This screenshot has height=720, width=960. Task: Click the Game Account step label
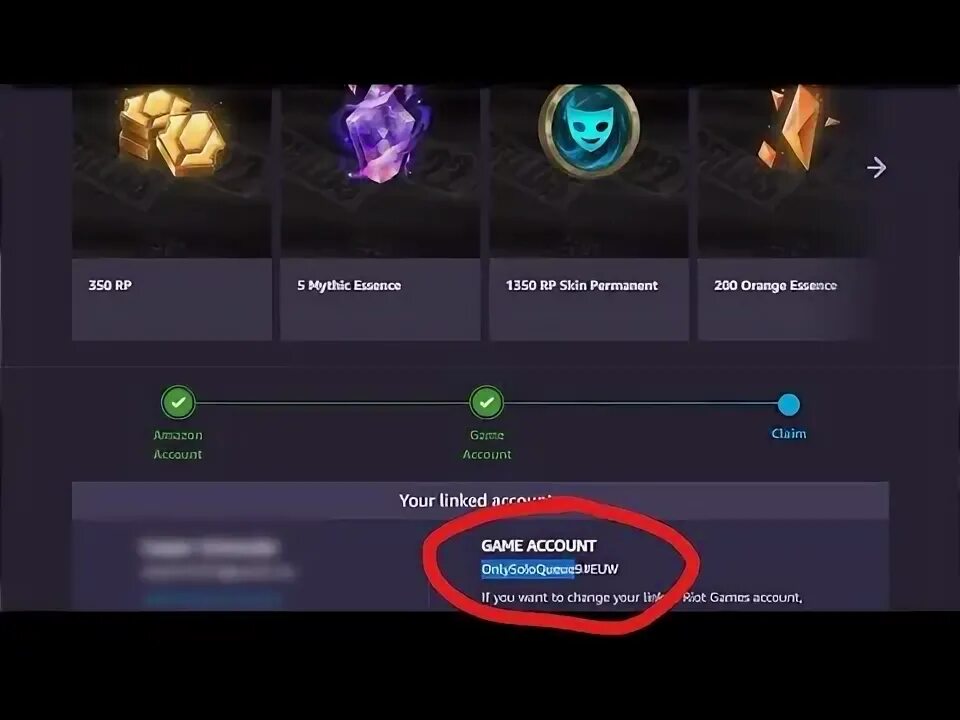[487, 444]
